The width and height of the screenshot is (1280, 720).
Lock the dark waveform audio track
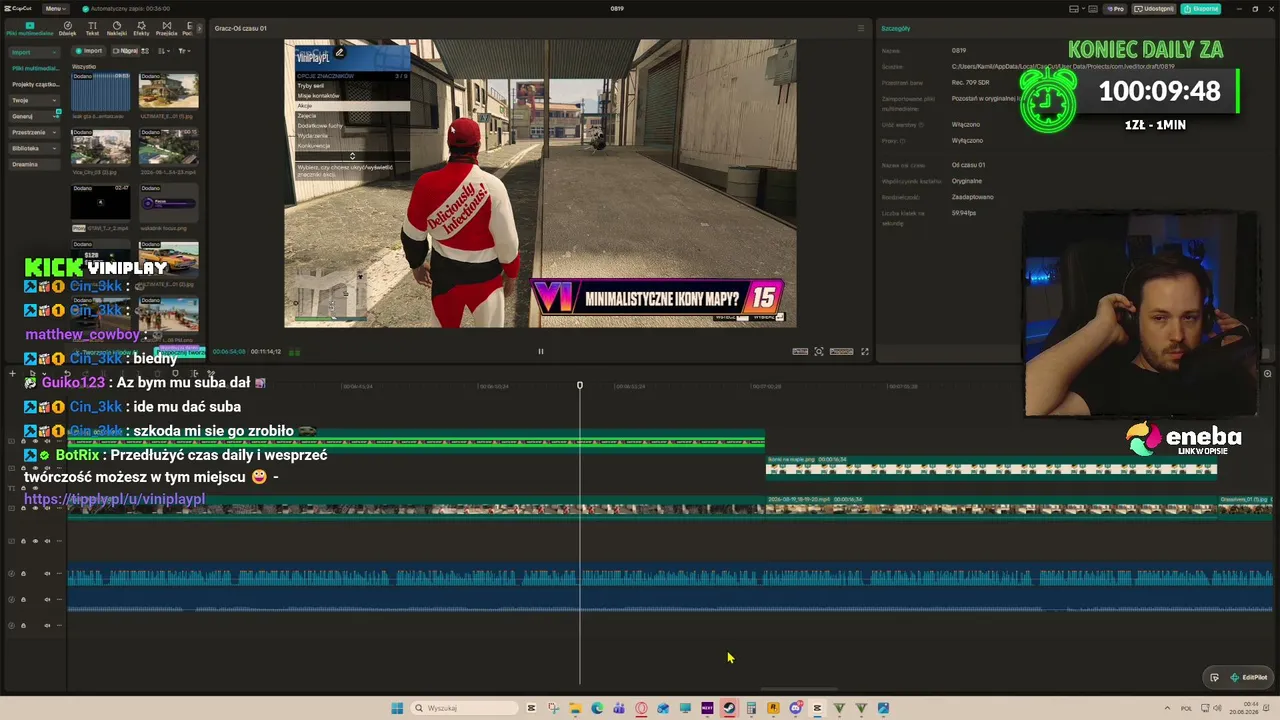(23, 599)
